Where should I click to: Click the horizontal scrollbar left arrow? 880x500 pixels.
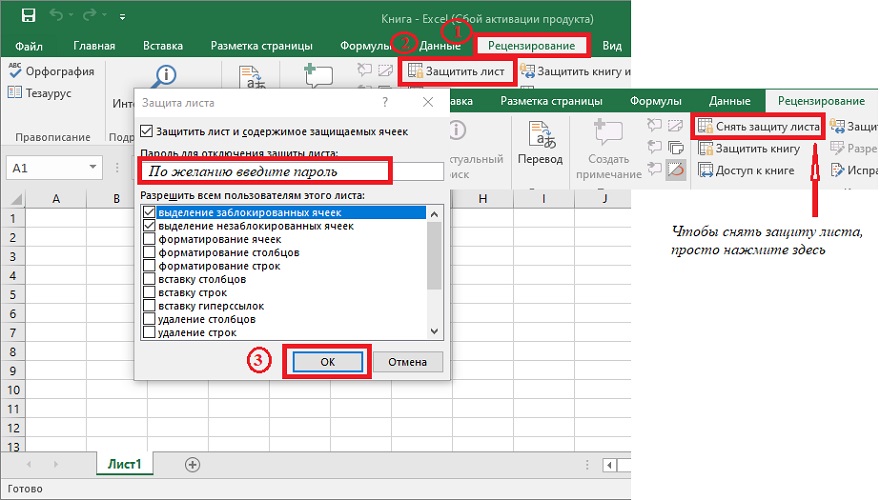point(609,465)
